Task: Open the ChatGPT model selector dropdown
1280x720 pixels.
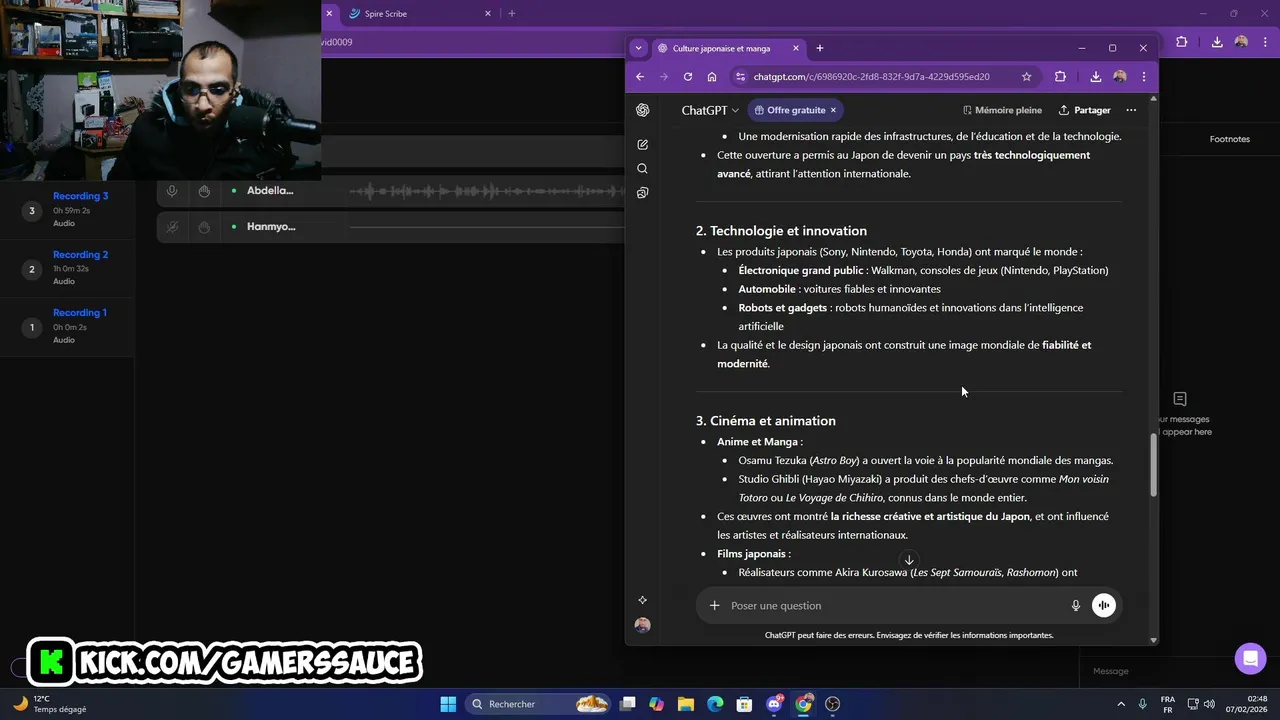Action: click(x=710, y=110)
